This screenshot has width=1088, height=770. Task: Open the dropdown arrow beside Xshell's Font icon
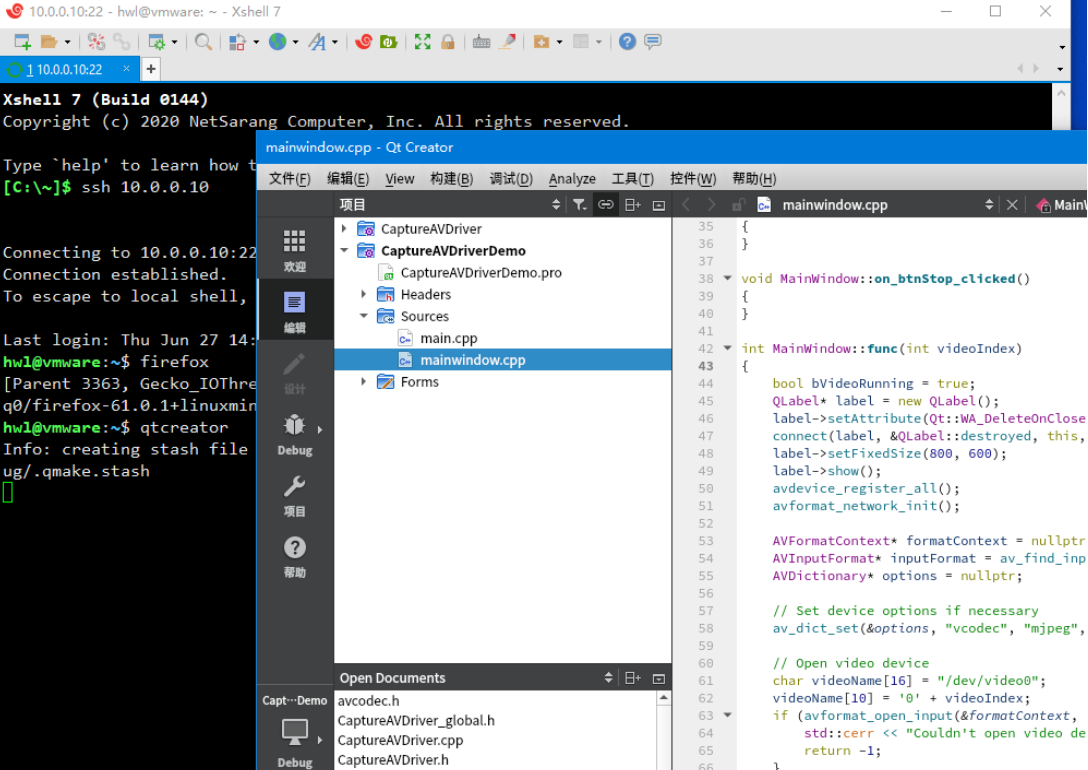coord(334,42)
